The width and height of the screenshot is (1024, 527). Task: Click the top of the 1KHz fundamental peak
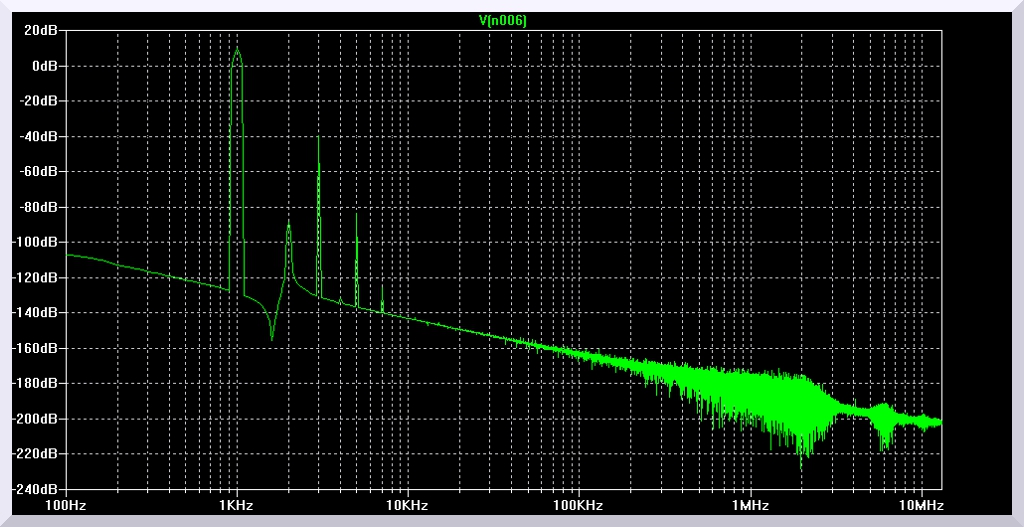click(237, 49)
